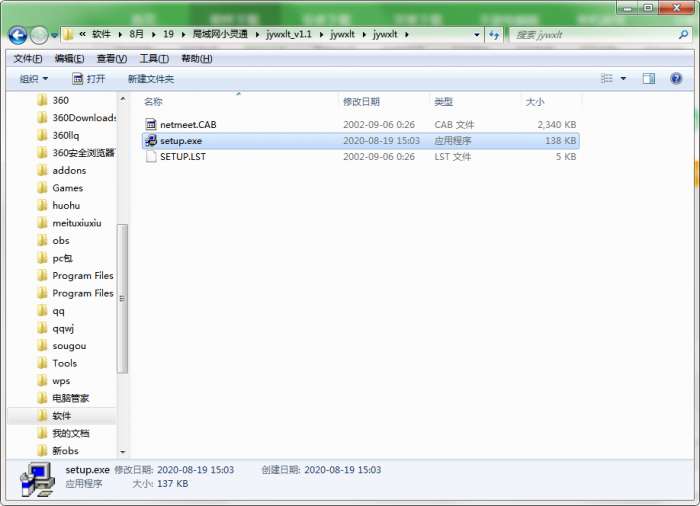Screen dimensions: 700x506
Task: Click the 新建文件夹 button
Action: click(151, 79)
